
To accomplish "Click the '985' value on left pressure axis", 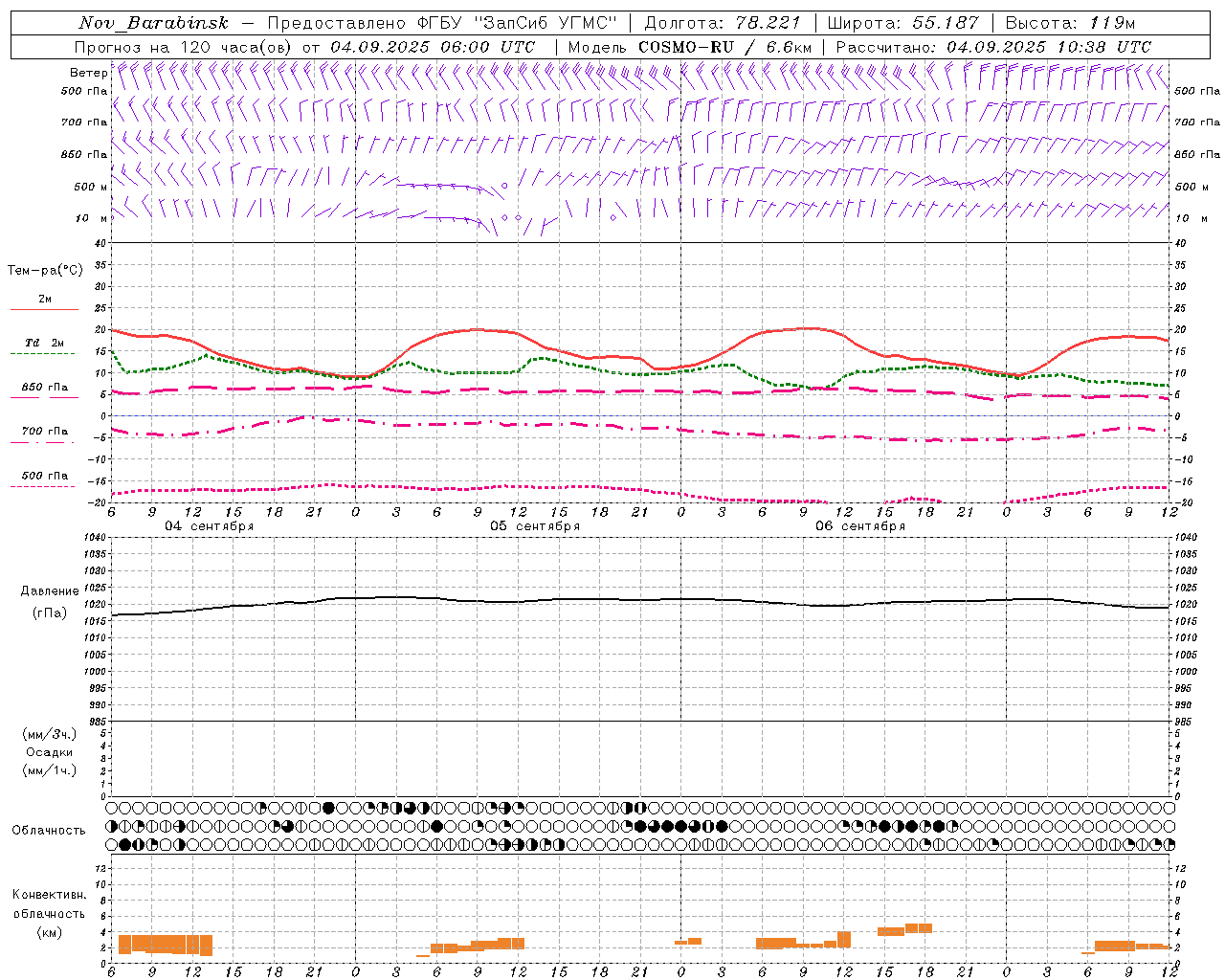I will pyautogui.click(x=96, y=722).
